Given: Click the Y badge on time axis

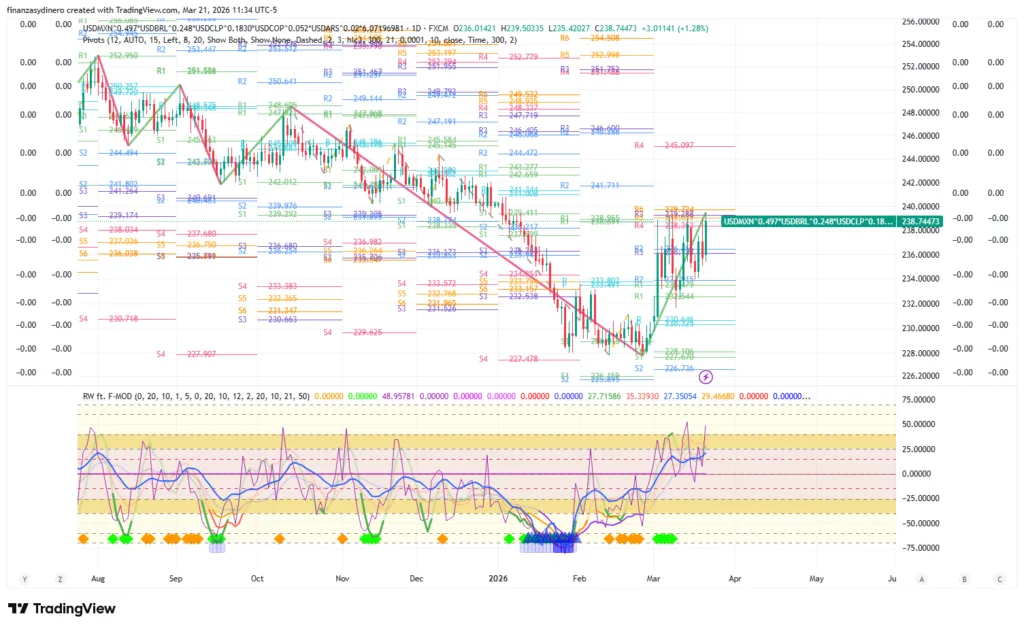Looking at the screenshot, I should point(23,579).
